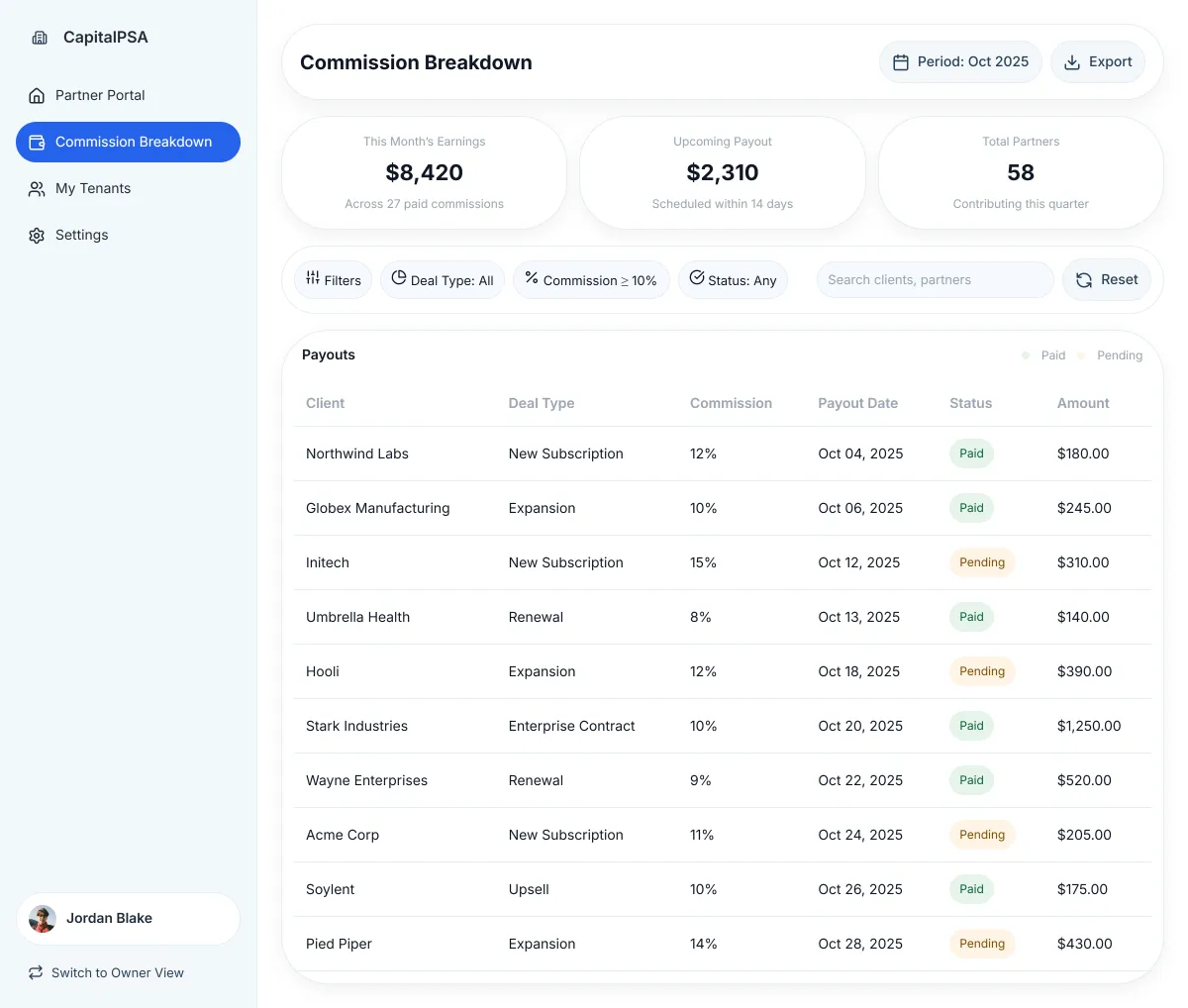Switch to Owner View
Viewport: 1188px width, 1008px height.
point(117,972)
